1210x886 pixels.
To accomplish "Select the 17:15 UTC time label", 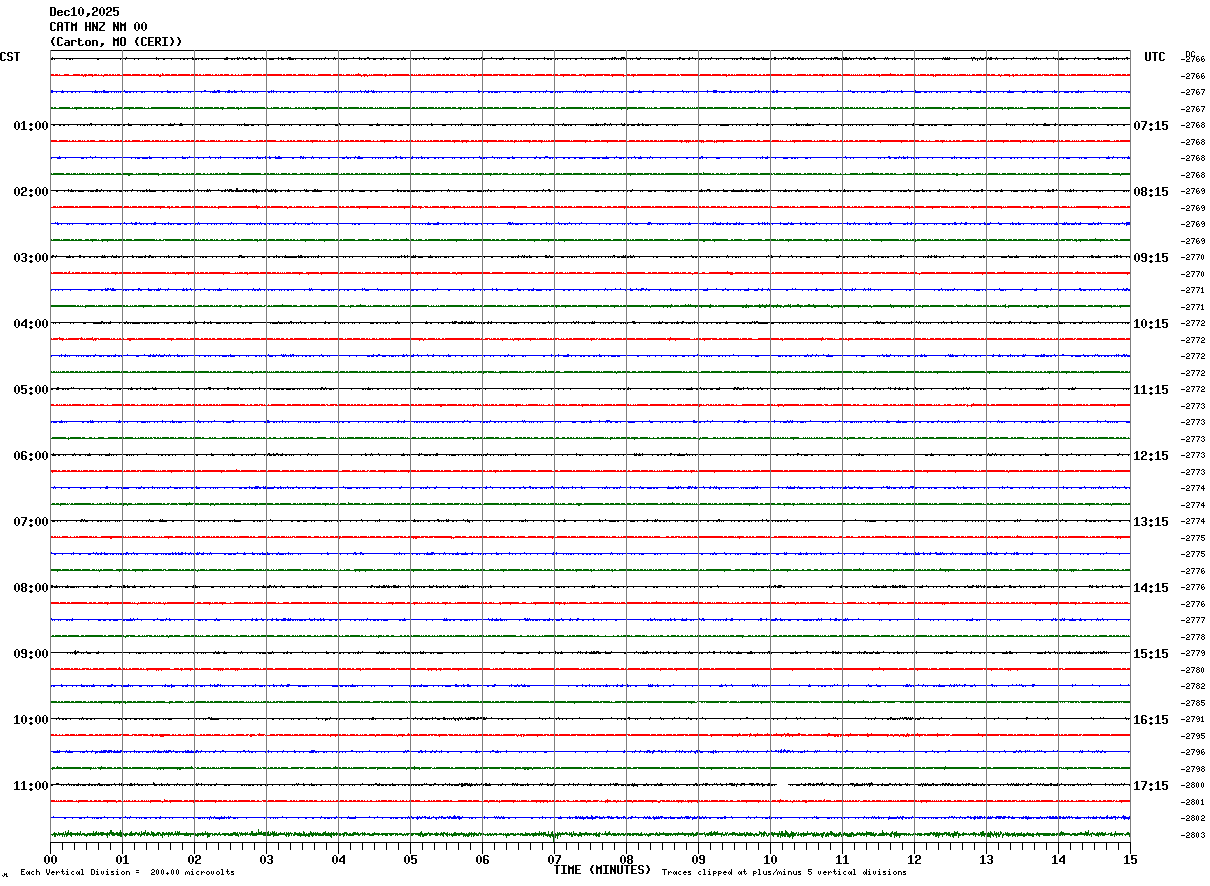I will (1151, 786).
